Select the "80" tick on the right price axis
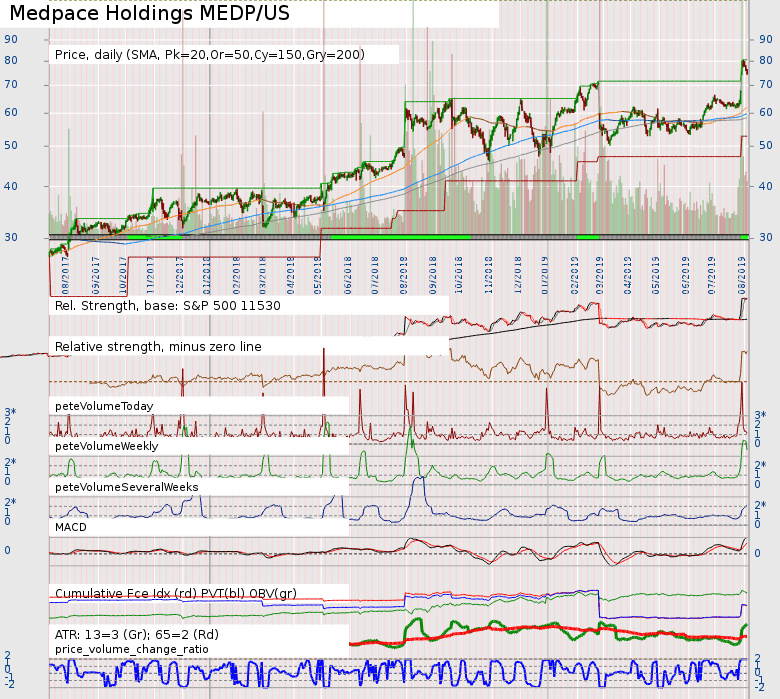Image resolution: width=780 pixels, height=699 pixels. 766,60
